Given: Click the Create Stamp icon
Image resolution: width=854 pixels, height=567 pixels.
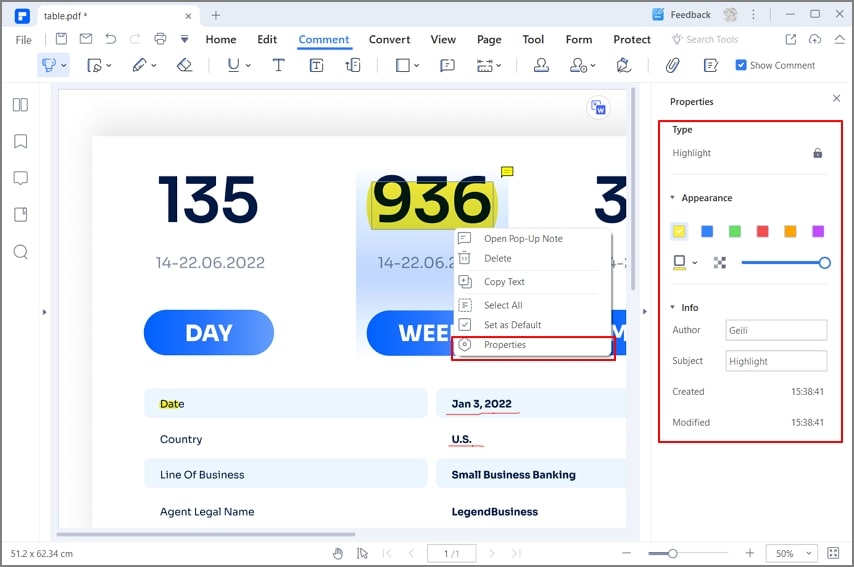Looking at the screenshot, I should click(x=578, y=65).
